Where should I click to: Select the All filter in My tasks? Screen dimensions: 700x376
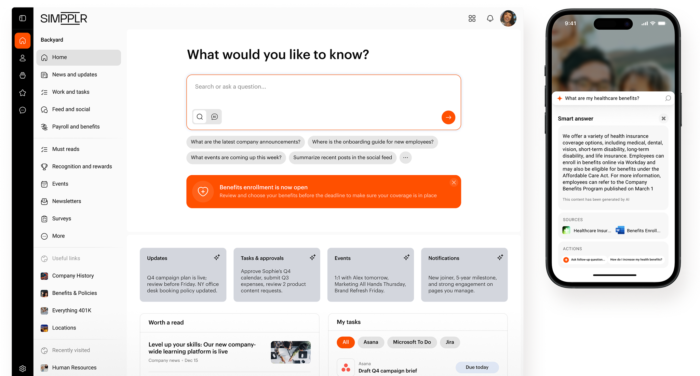point(346,343)
